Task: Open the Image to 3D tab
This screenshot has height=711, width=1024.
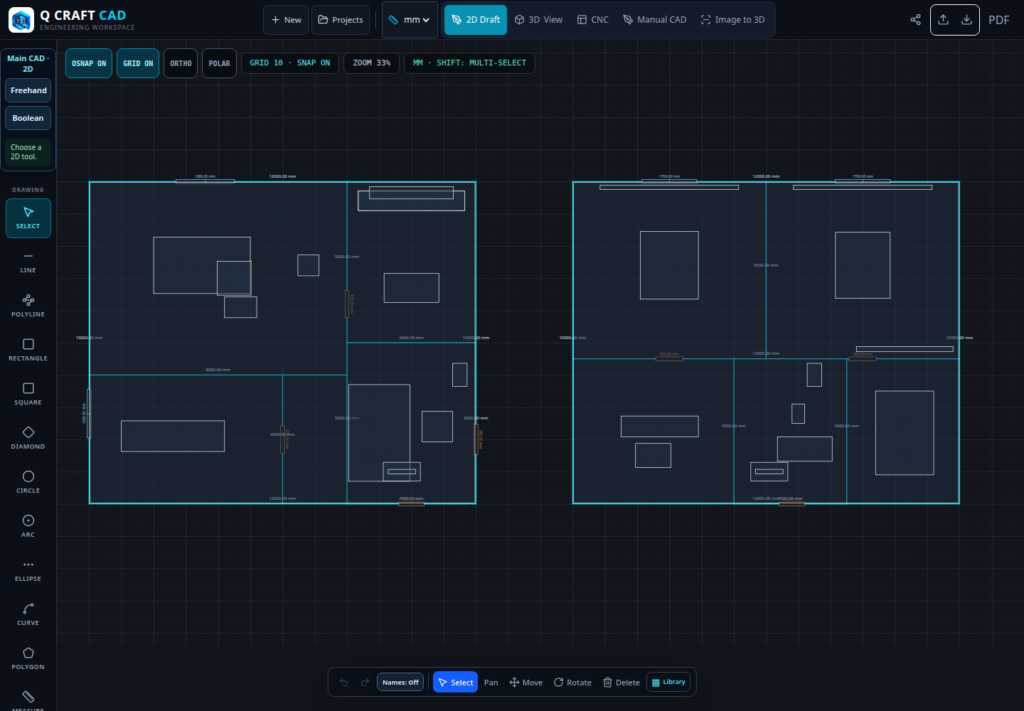Action: 733,20
